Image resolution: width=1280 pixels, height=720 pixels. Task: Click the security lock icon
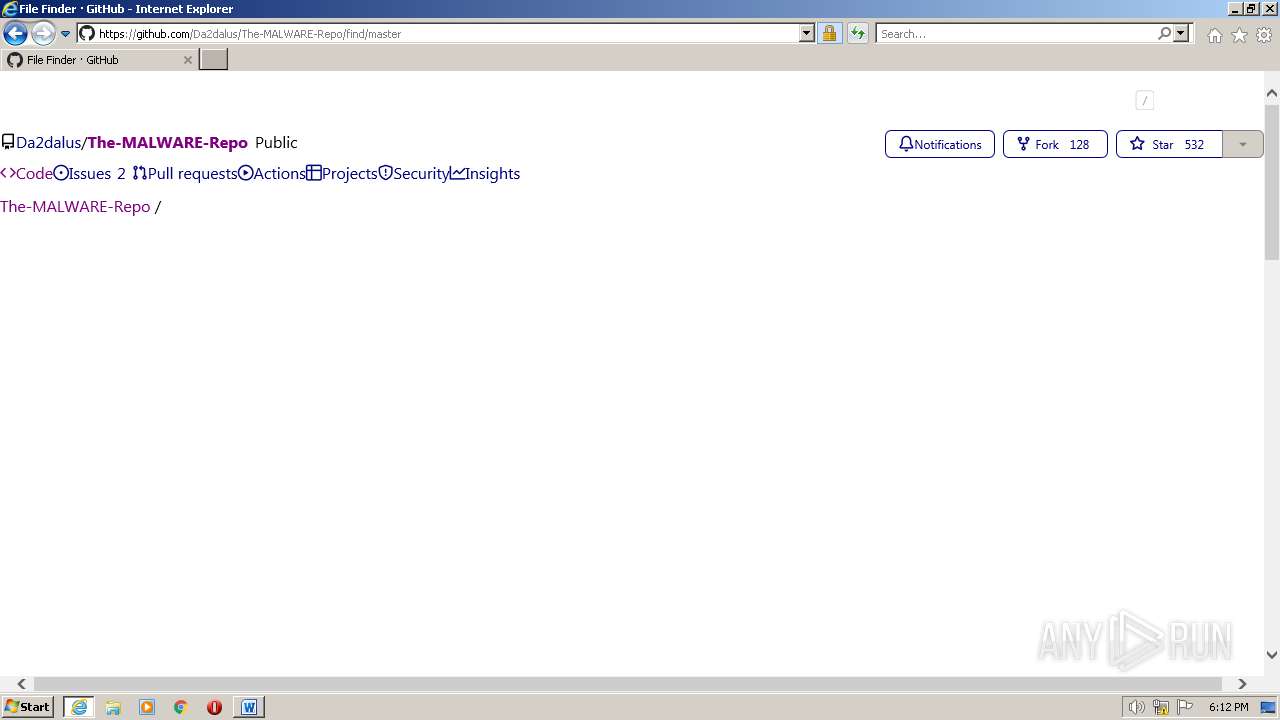coord(829,33)
